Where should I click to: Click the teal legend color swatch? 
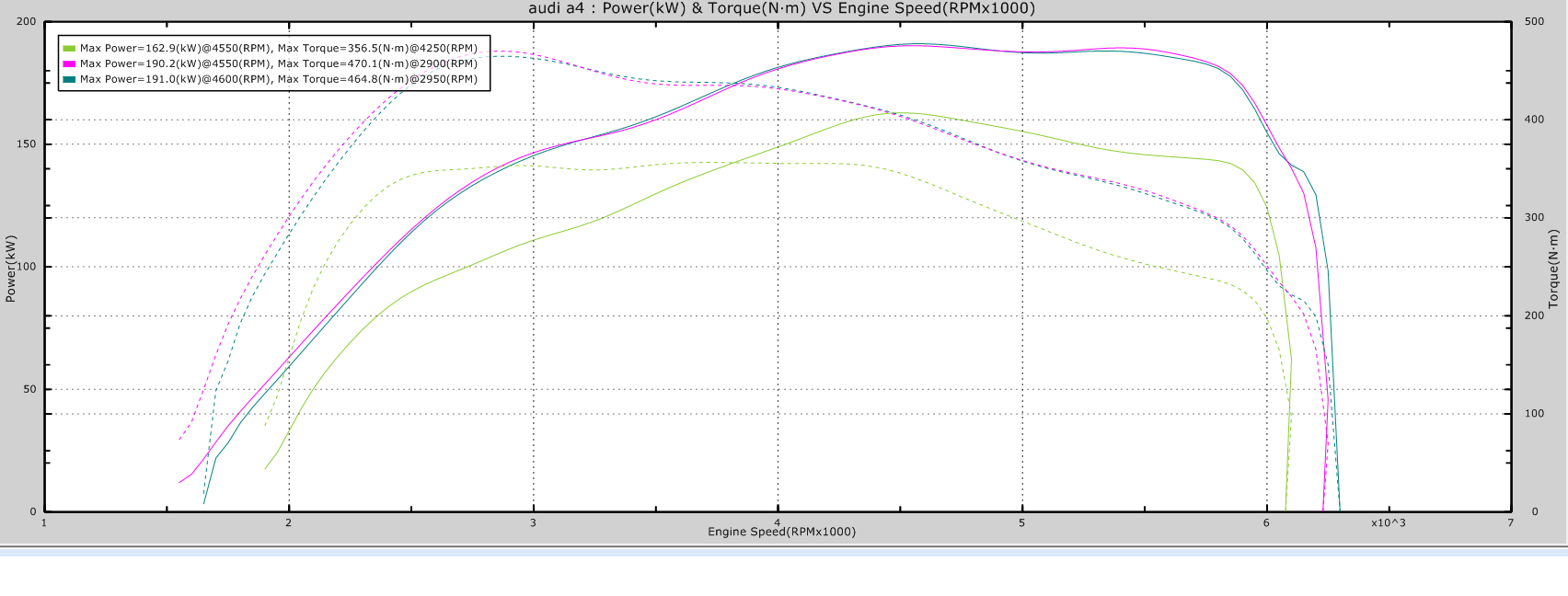click(x=68, y=80)
